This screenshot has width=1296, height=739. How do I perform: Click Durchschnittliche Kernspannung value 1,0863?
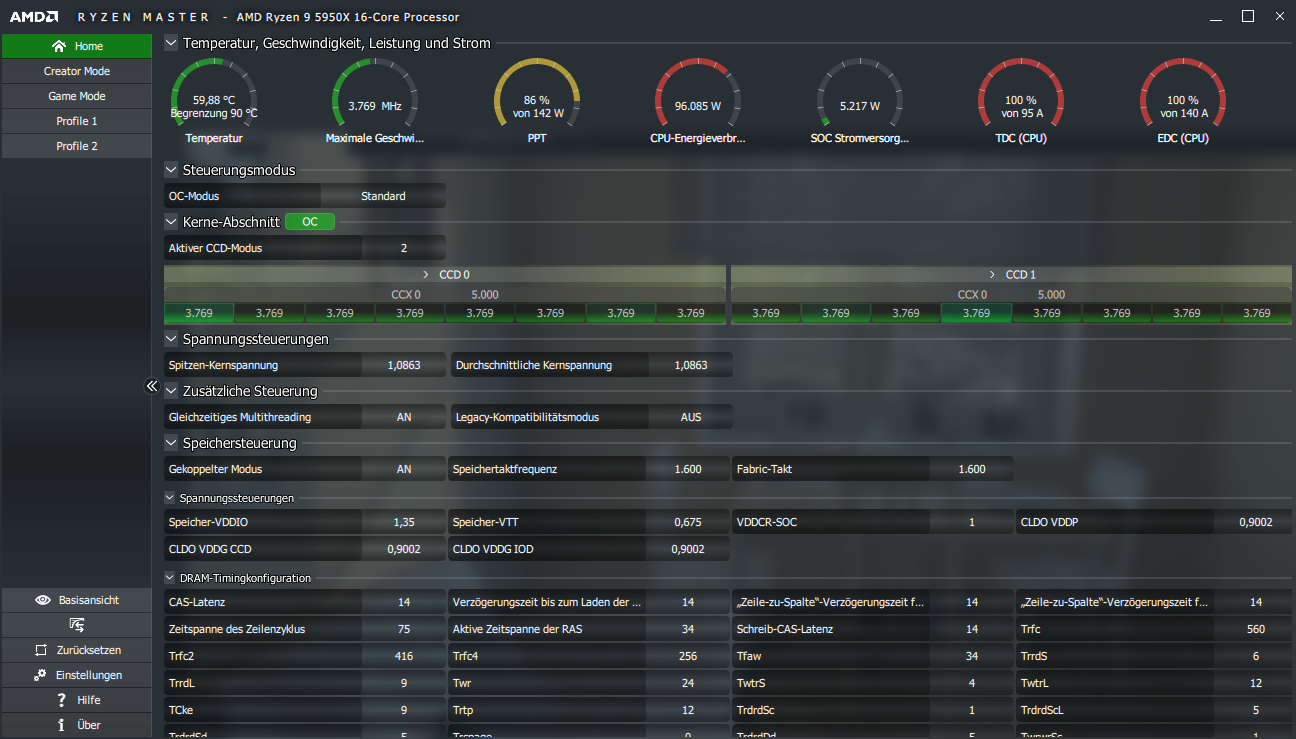(x=691, y=365)
